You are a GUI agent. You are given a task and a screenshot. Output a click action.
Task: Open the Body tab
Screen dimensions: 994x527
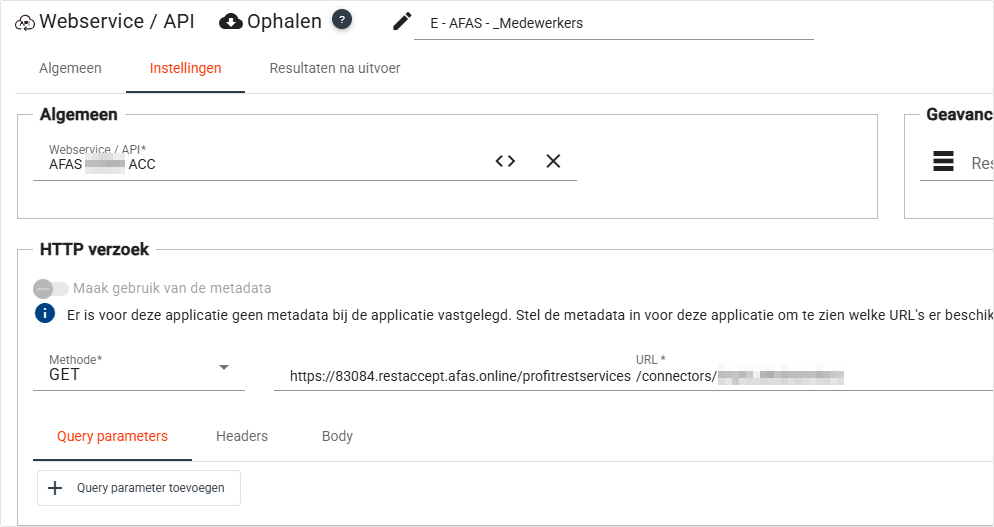coord(337,436)
